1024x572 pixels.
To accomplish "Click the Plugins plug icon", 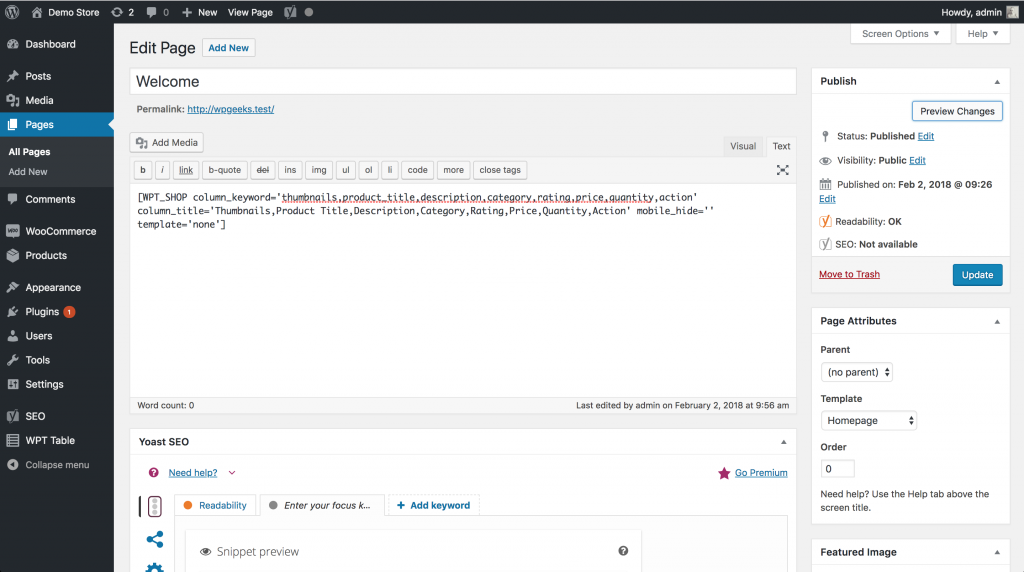I will click(x=12, y=311).
